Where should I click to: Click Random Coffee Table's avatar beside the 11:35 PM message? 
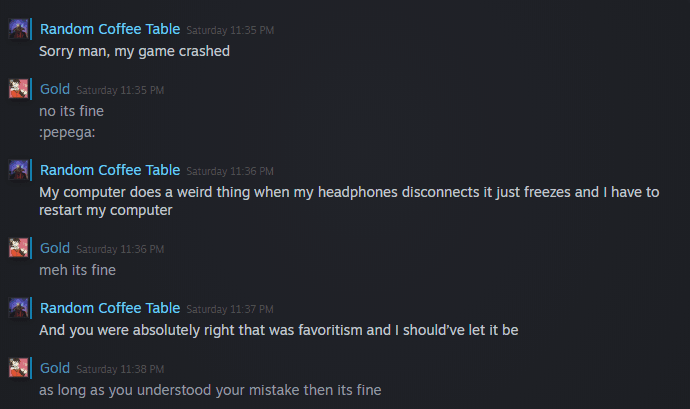tap(18, 30)
